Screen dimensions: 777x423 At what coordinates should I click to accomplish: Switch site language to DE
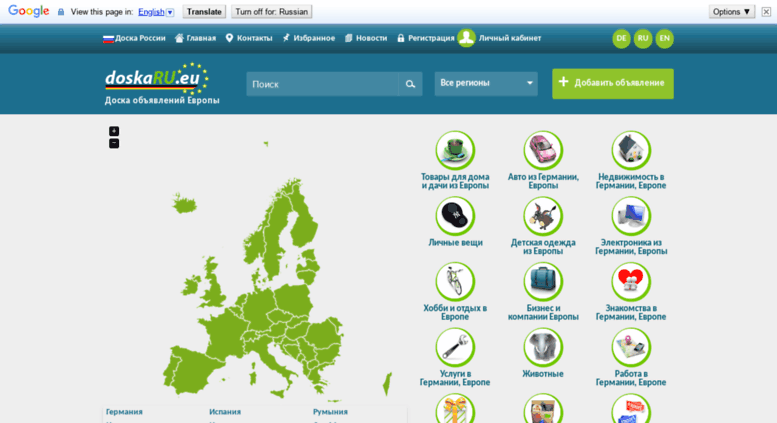point(621,38)
